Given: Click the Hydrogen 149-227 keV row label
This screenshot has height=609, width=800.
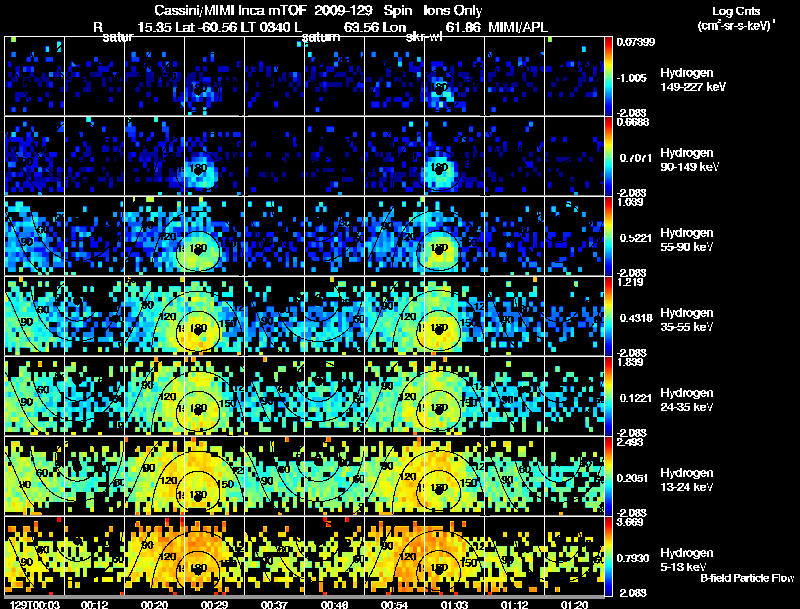Looking at the screenshot, I should [x=693, y=80].
